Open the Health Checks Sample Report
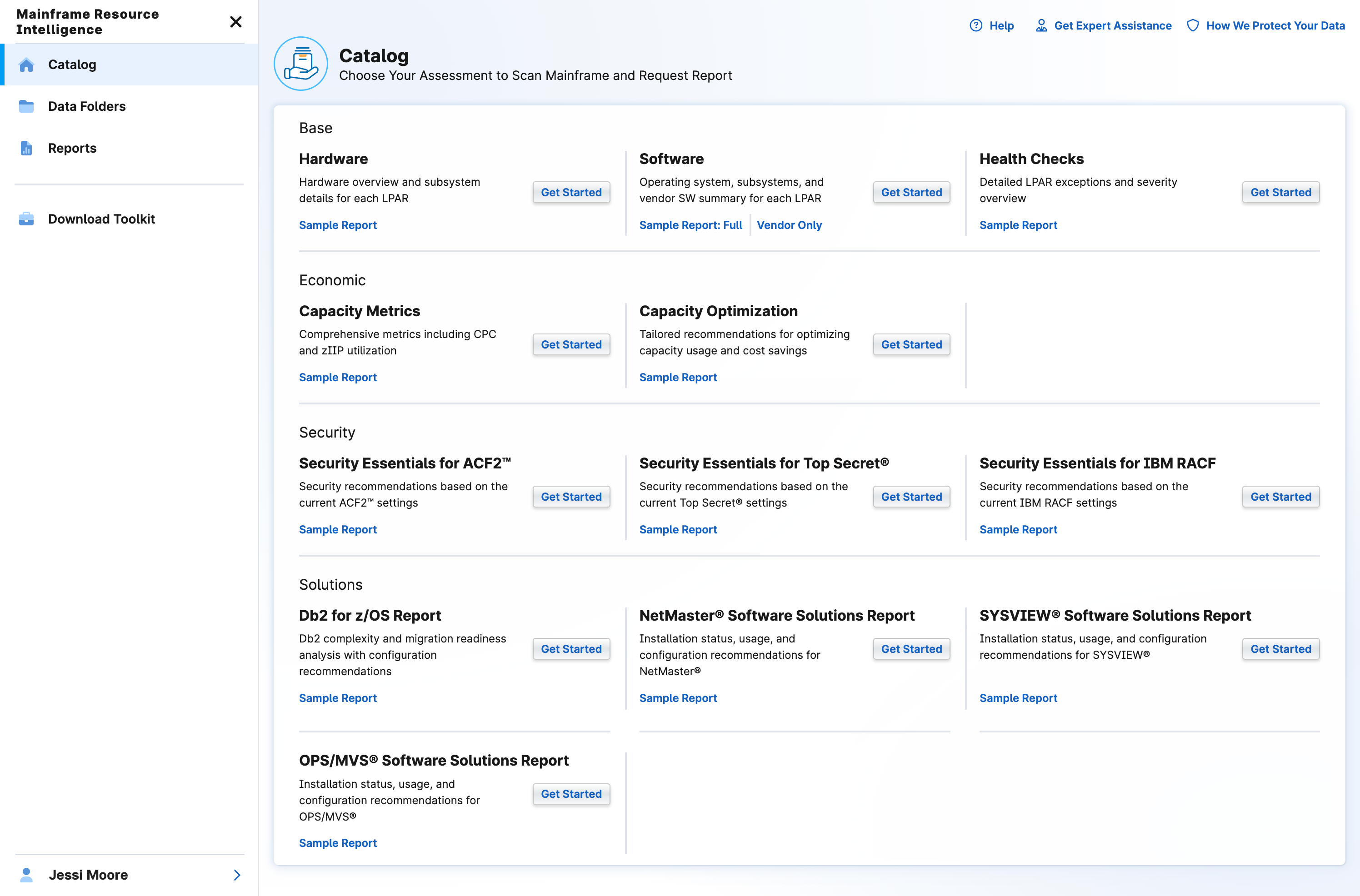 click(x=1018, y=225)
